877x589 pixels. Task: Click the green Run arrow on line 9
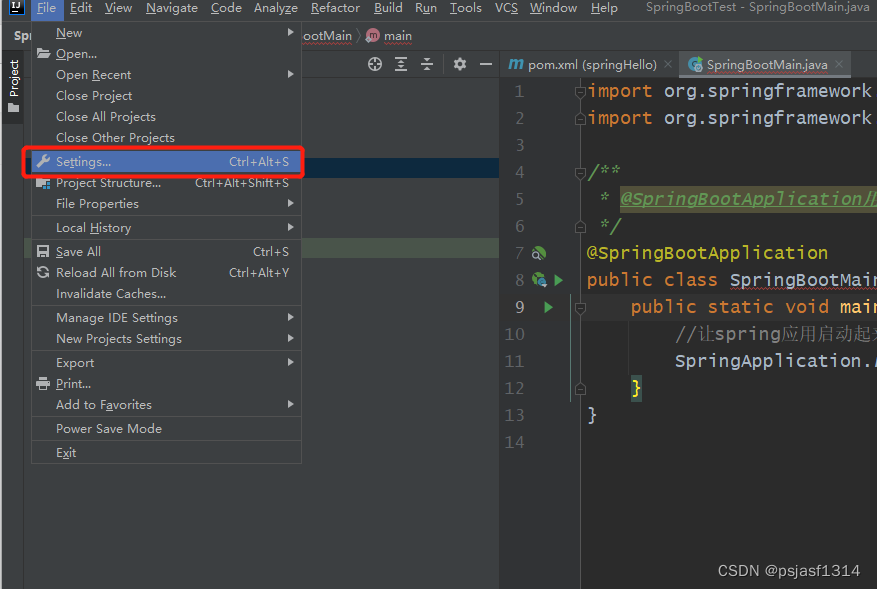click(x=548, y=307)
